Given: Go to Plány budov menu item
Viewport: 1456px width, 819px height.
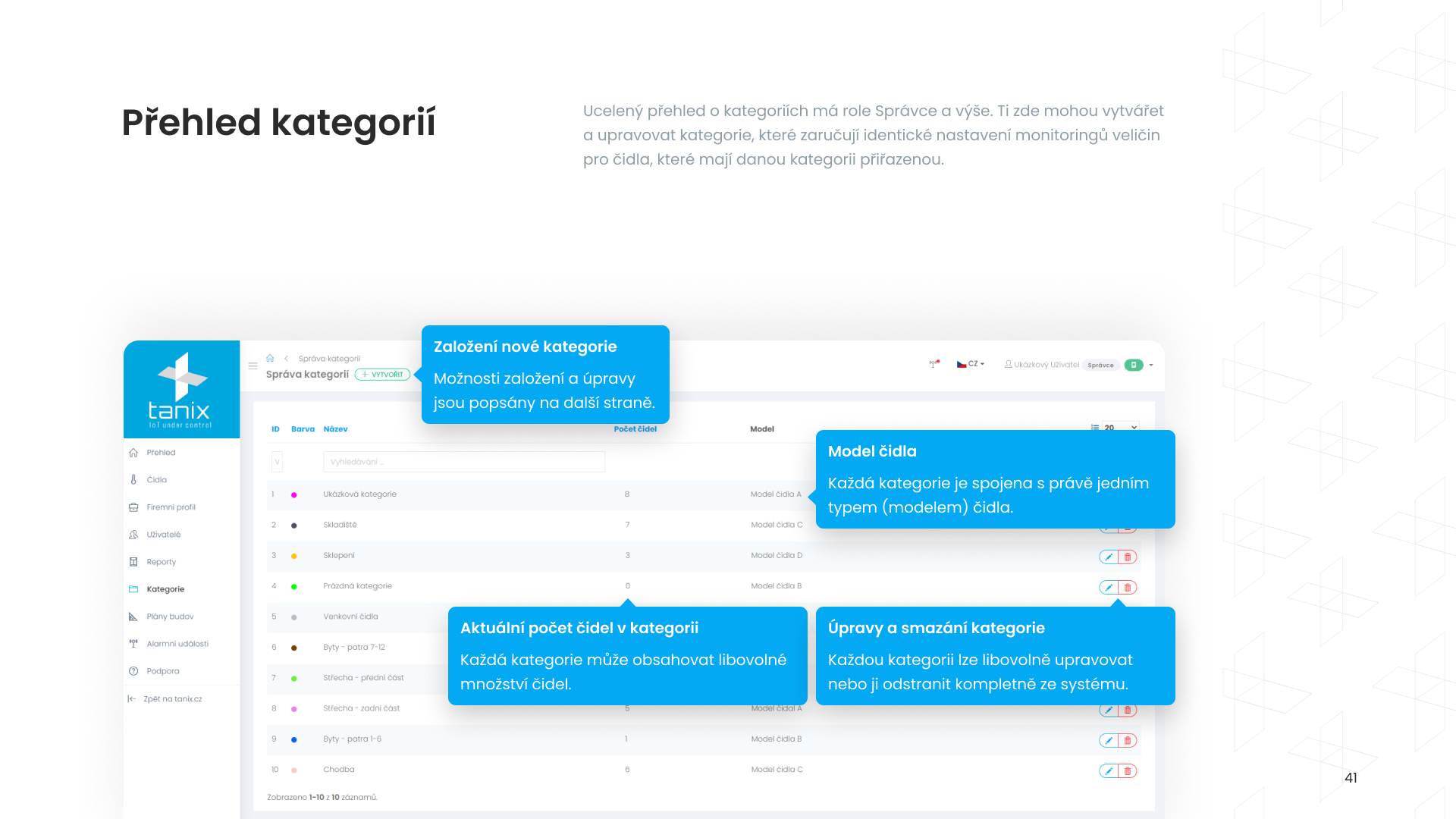Looking at the screenshot, I should coord(170,616).
